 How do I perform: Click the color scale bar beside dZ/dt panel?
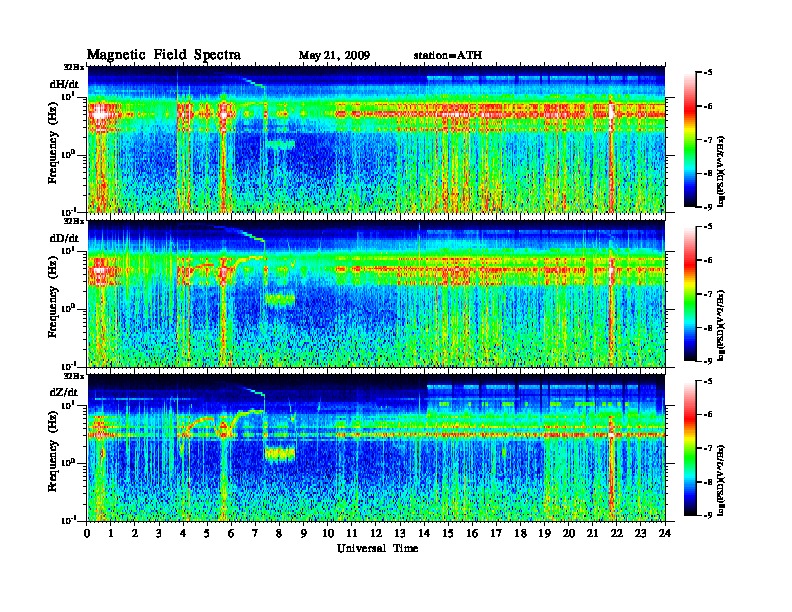[689, 448]
